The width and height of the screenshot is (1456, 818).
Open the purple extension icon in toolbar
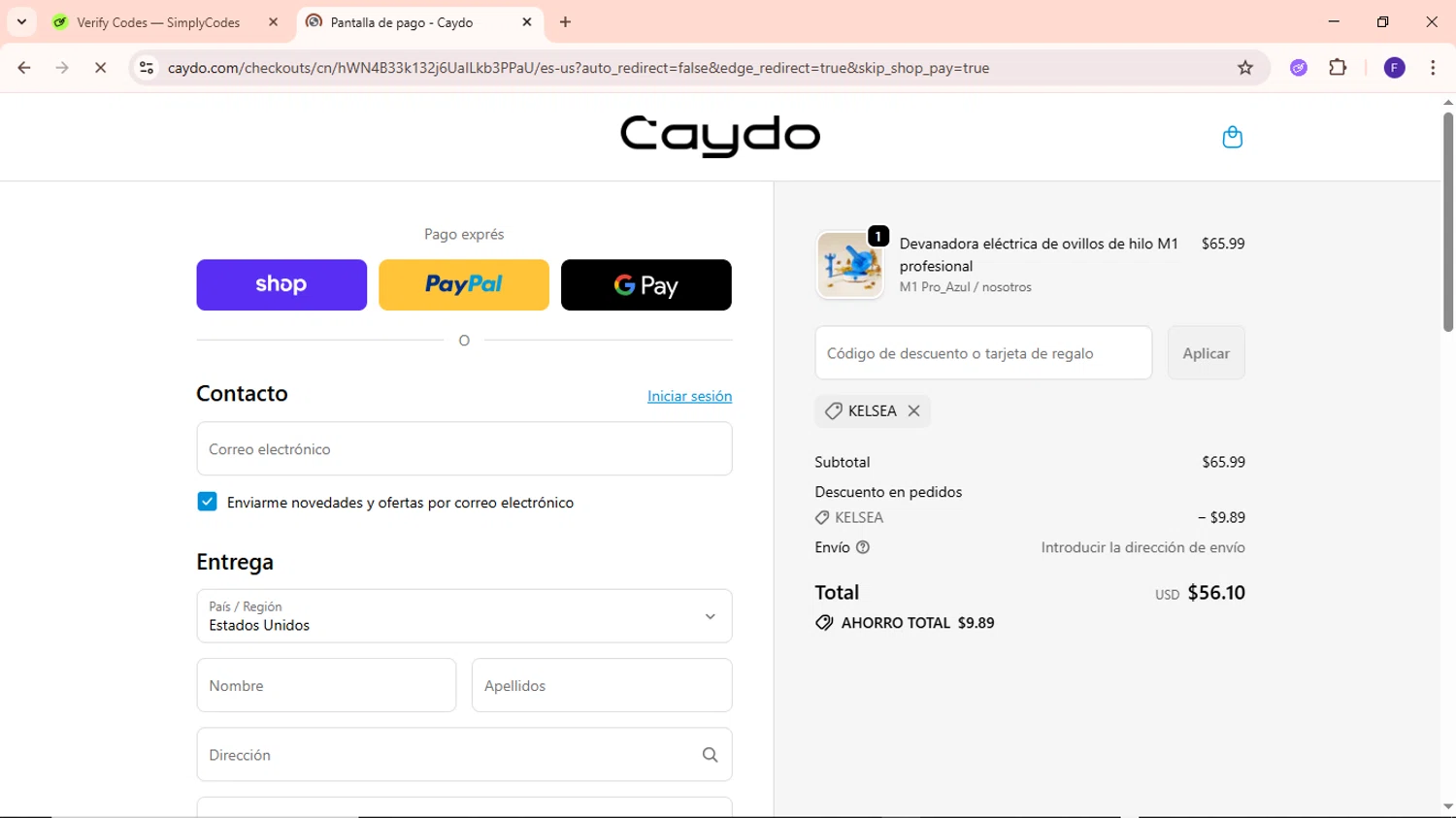click(x=1299, y=68)
